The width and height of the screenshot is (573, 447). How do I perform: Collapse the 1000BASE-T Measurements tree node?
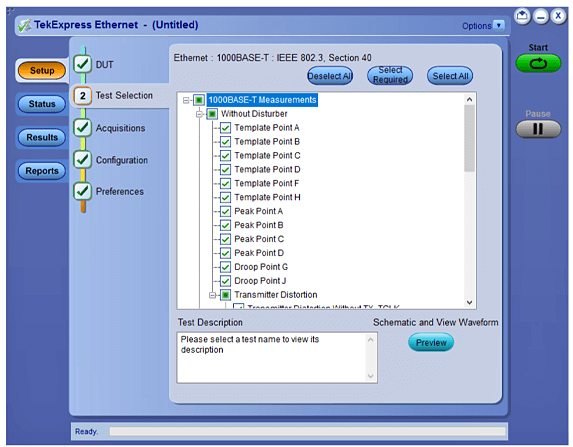186,100
